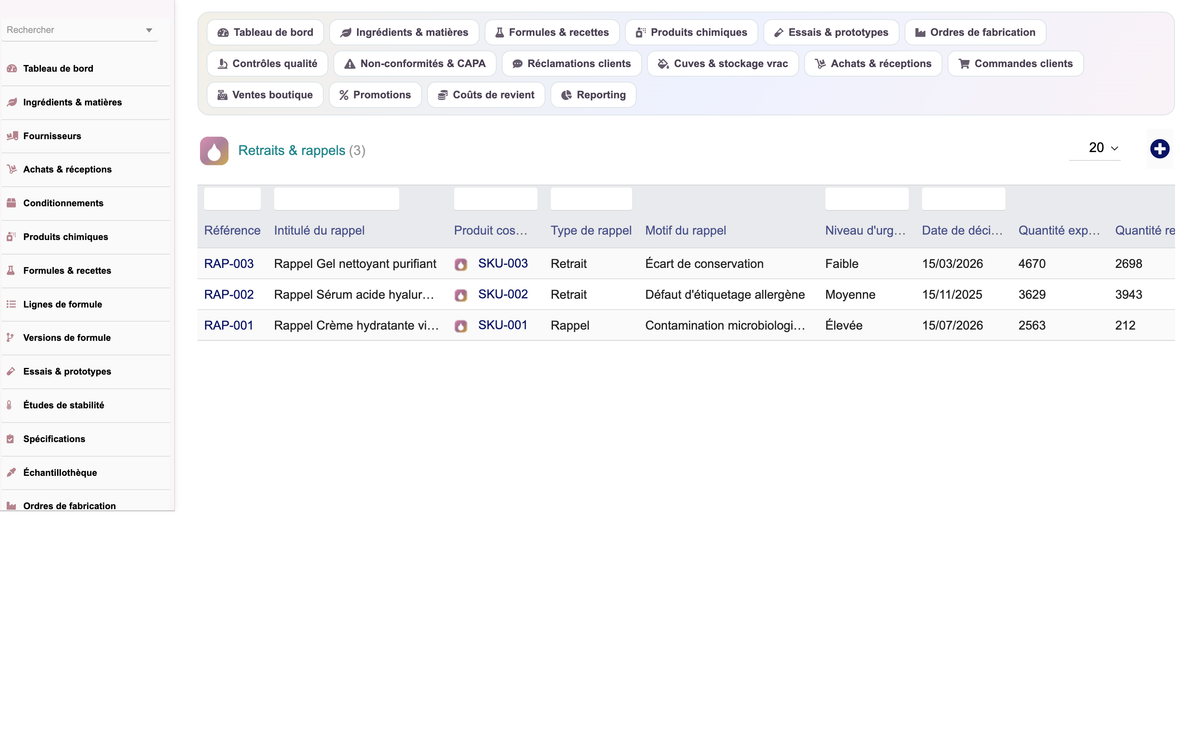
Task: Click the Intitulé du rappel filter field
Action: 336,199
